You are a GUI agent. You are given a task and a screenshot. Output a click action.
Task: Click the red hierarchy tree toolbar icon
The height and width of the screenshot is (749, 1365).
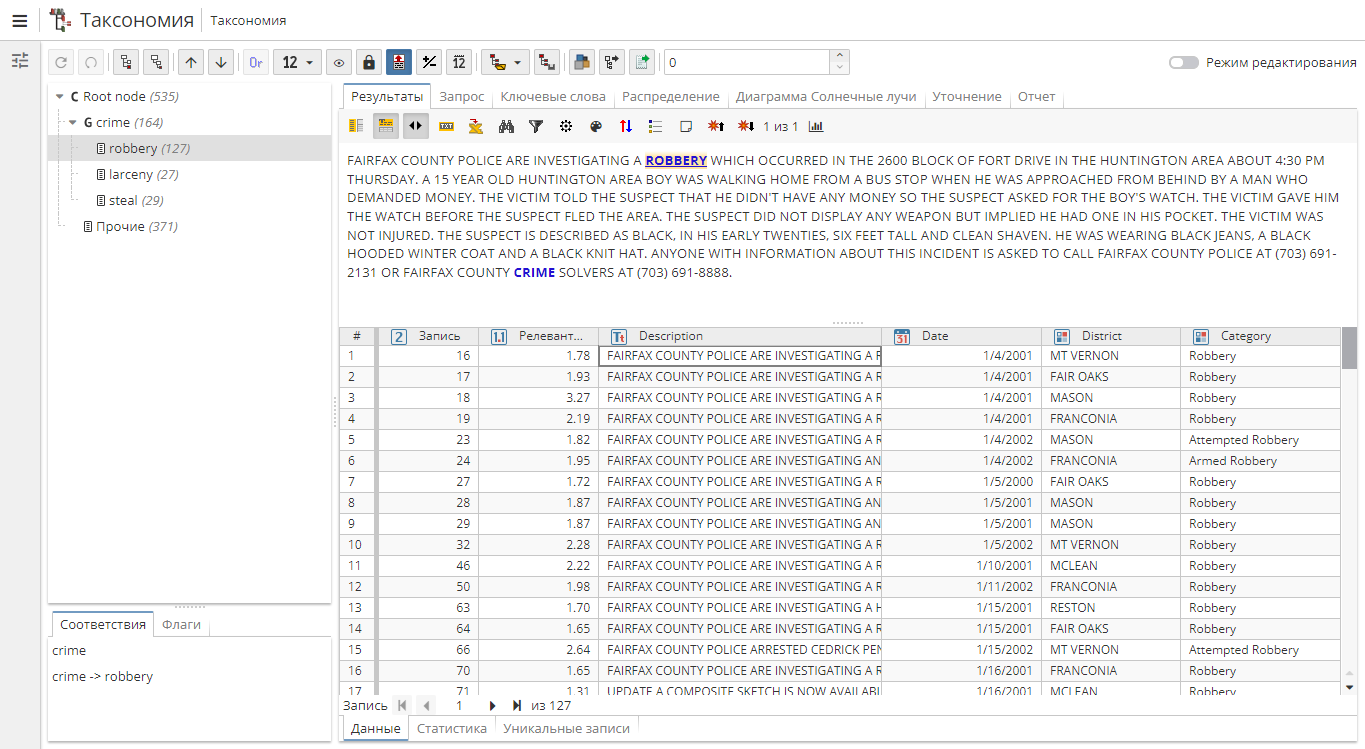tap(546, 62)
